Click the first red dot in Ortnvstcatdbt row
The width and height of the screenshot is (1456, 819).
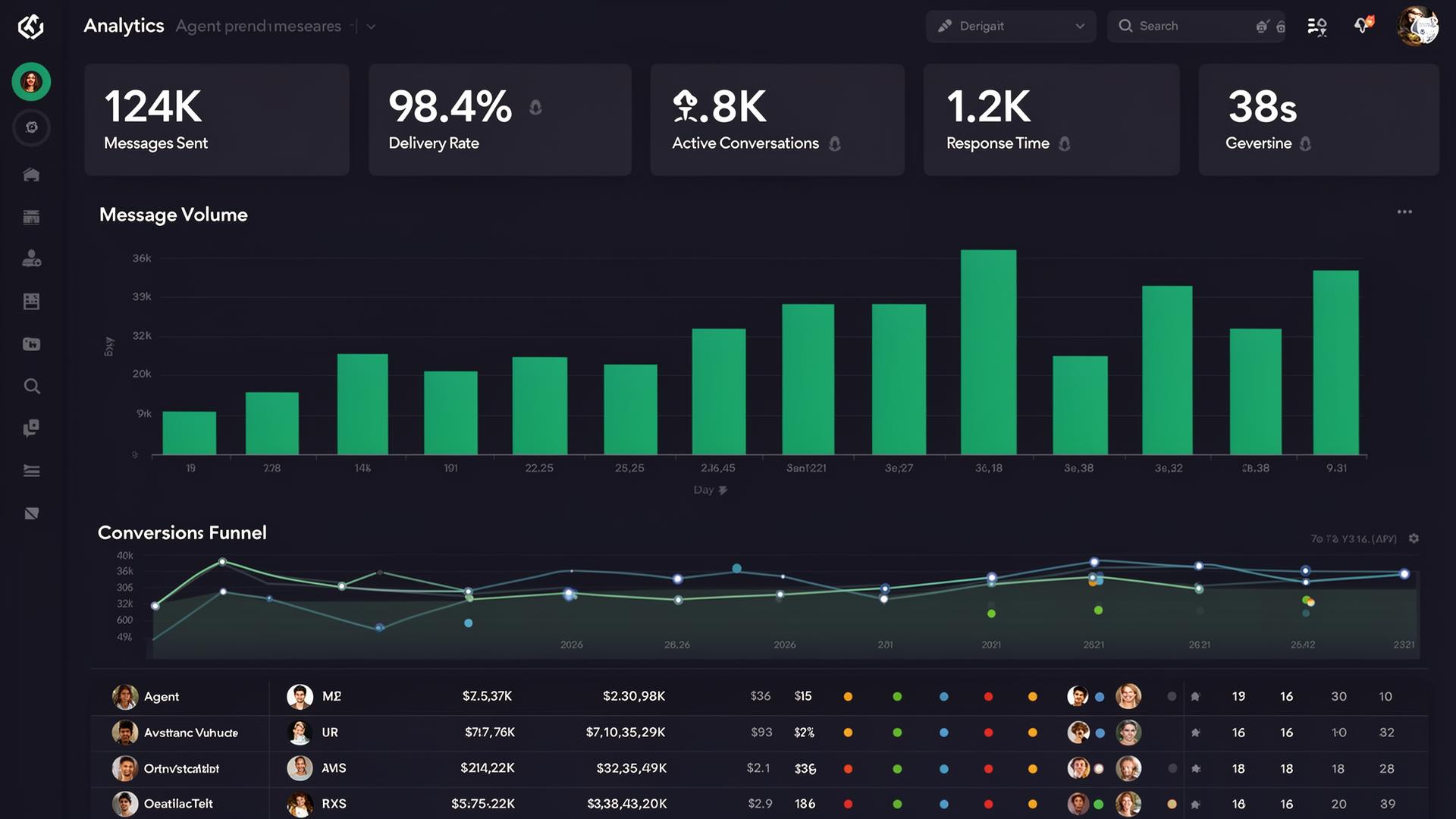(x=848, y=769)
